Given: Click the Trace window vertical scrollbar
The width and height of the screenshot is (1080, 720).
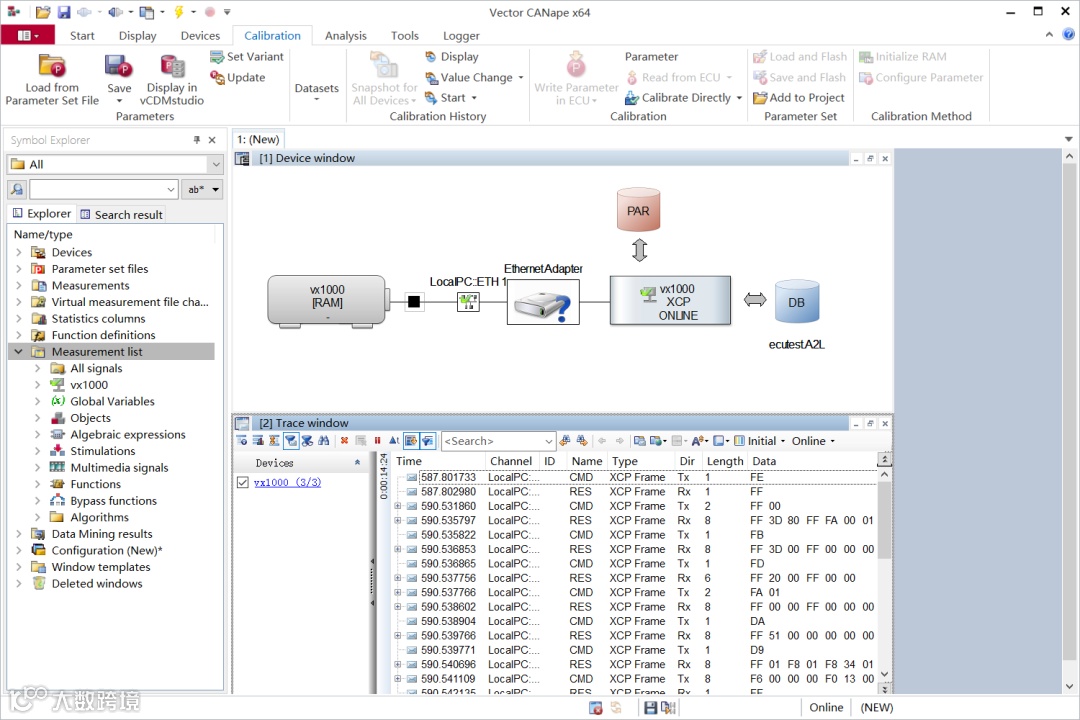Looking at the screenshot, I should 885,575.
